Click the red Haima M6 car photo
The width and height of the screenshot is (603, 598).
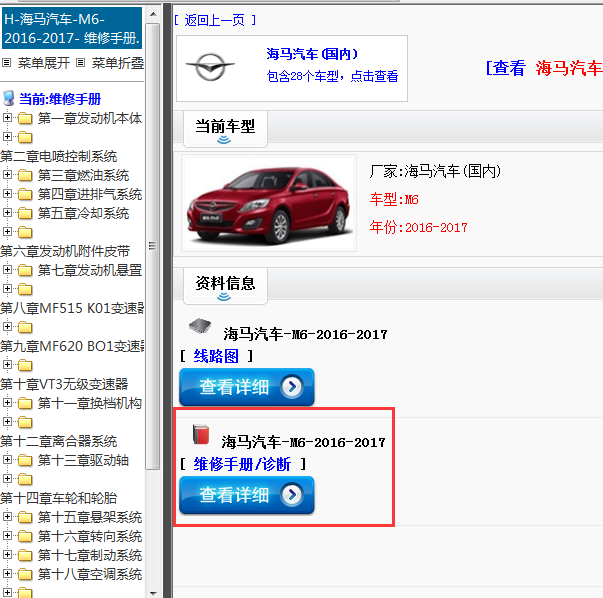click(x=269, y=203)
